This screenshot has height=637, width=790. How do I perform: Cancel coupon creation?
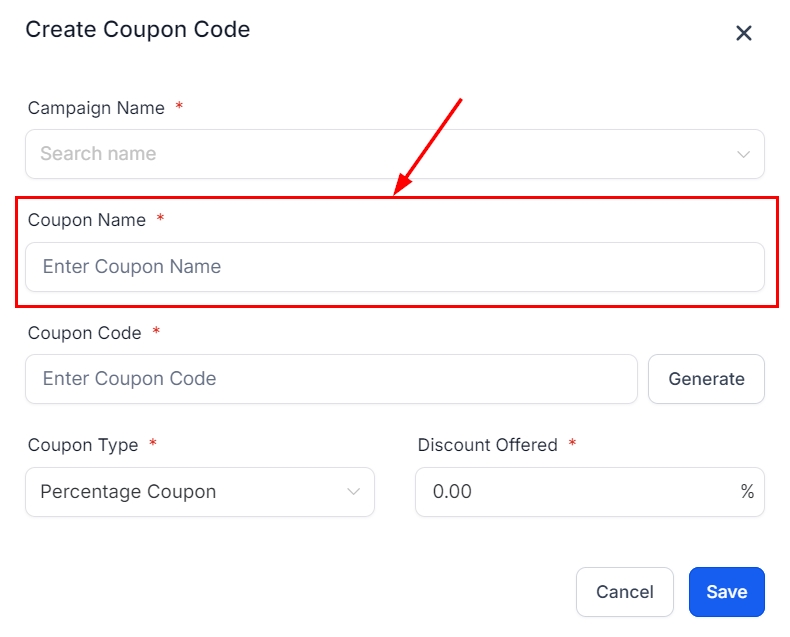(x=624, y=592)
